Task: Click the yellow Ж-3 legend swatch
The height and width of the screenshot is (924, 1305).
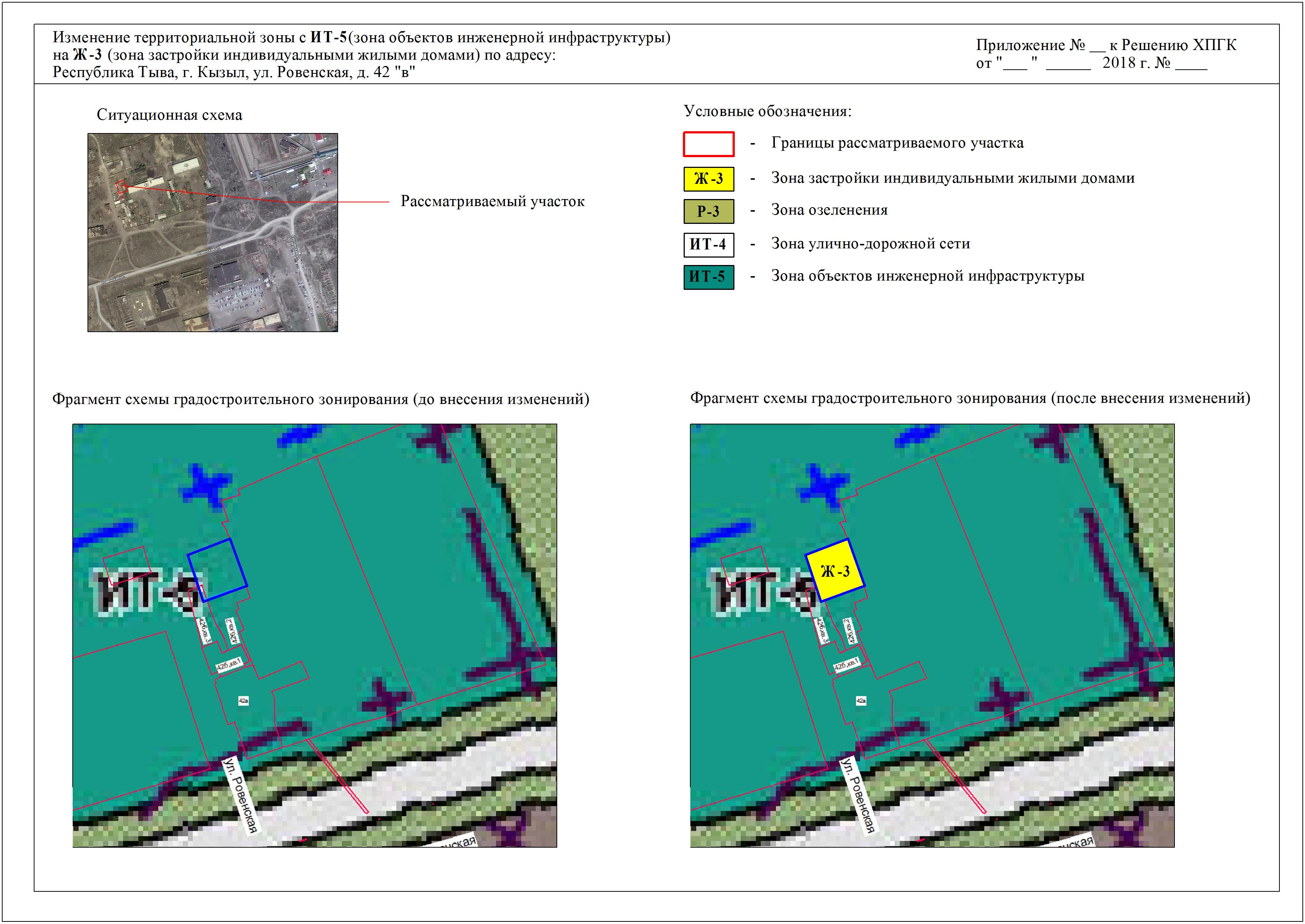Action: [x=708, y=179]
